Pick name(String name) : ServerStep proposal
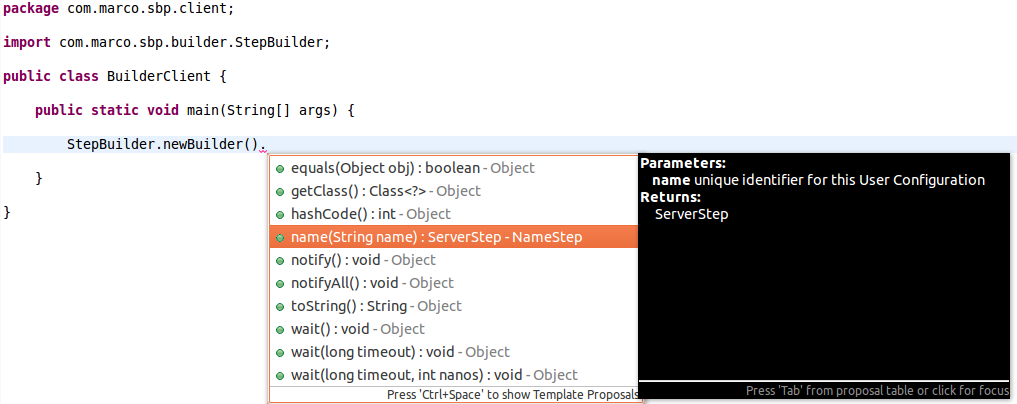This screenshot has height=404, width=1017. coord(454,237)
